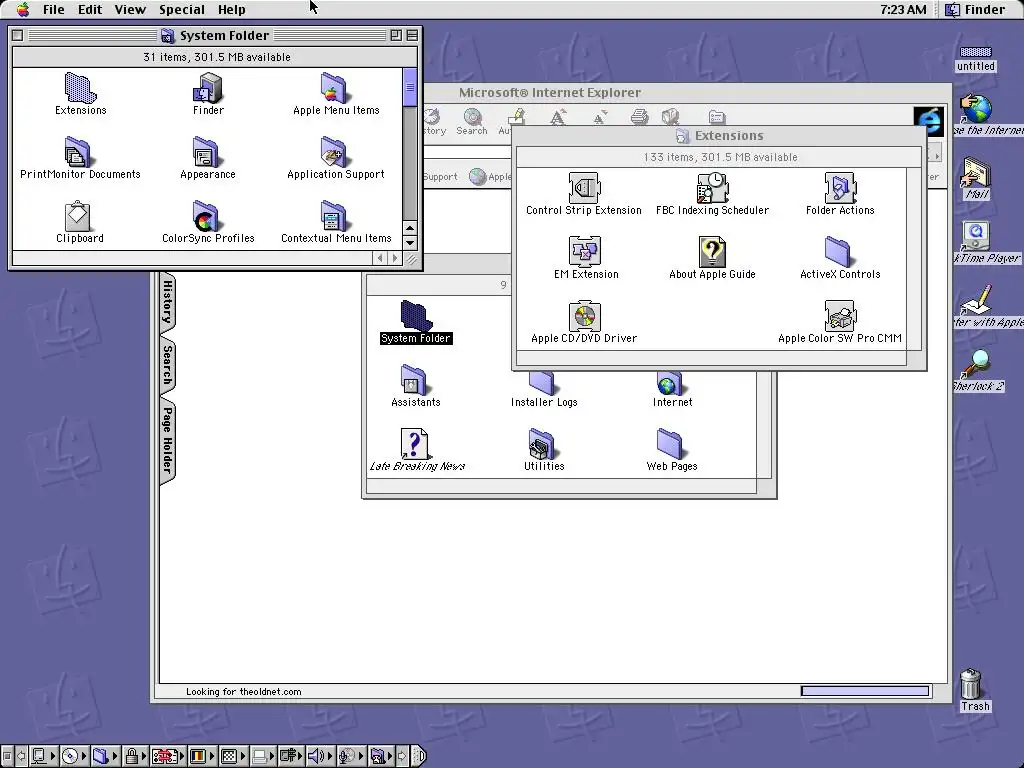Viewport: 1024px width, 768px height.
Task: Select the Finder file icon in System Folder
Action: point(208,88)
